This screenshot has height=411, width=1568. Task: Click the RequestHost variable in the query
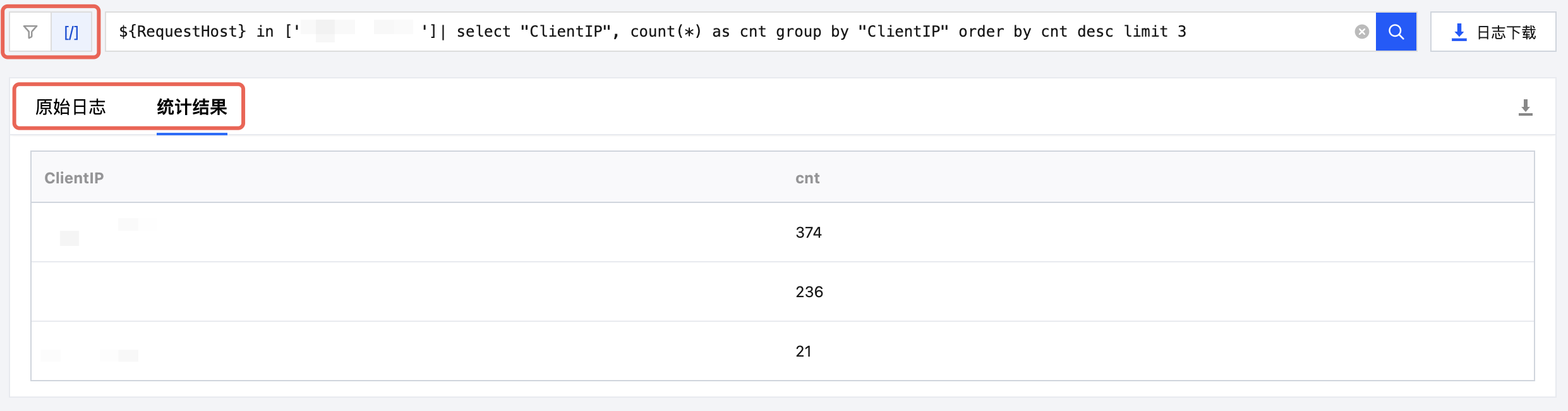coord(183,32)
